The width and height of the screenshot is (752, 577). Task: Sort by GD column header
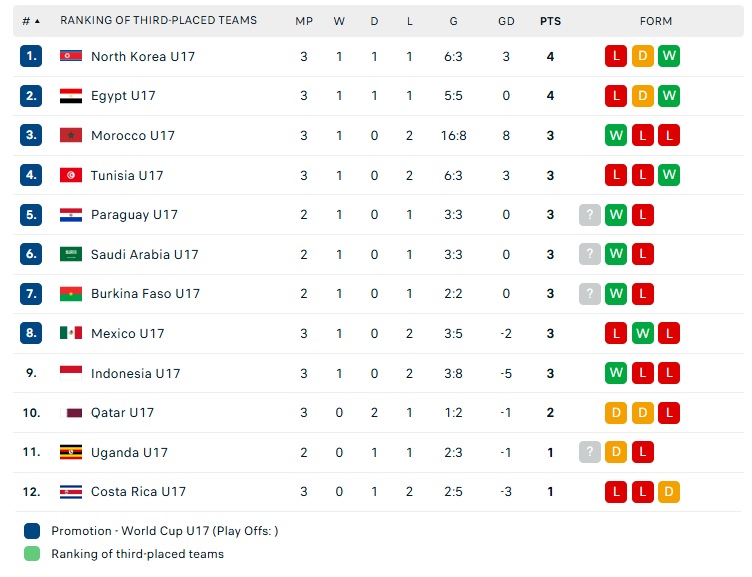pyautogui.click(x=506, y=21)
